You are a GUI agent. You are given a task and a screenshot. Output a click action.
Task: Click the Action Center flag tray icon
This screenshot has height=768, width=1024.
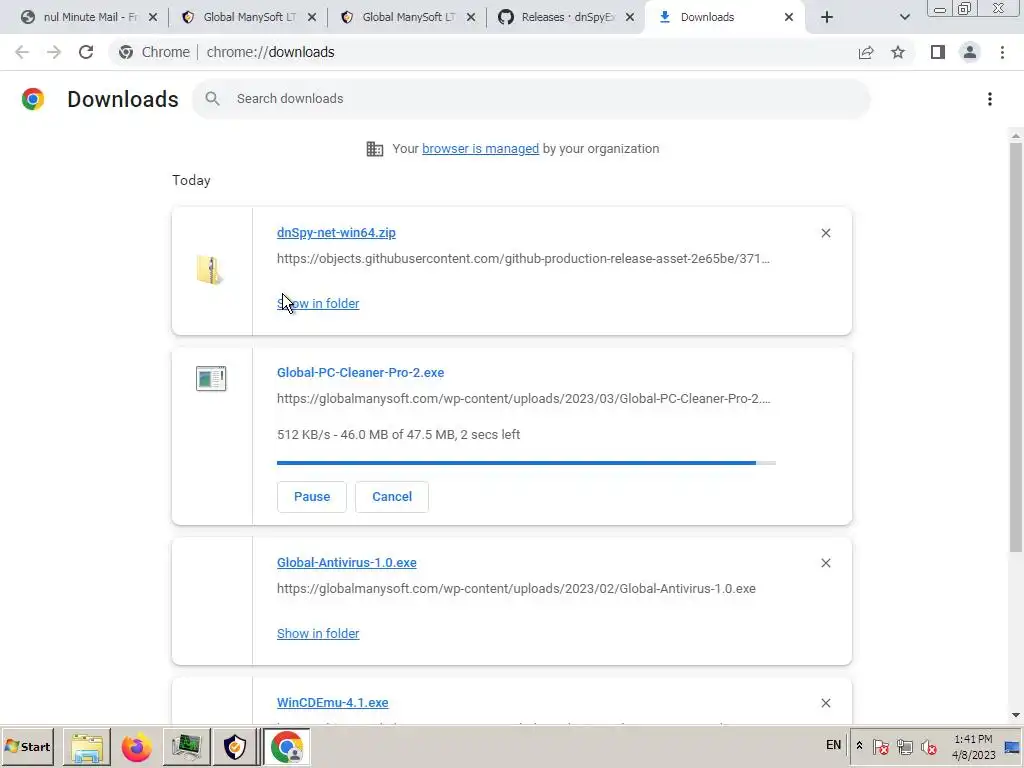[880, 746]
